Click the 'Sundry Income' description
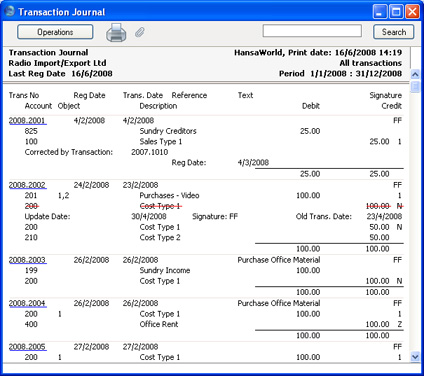 pos(165,270)
